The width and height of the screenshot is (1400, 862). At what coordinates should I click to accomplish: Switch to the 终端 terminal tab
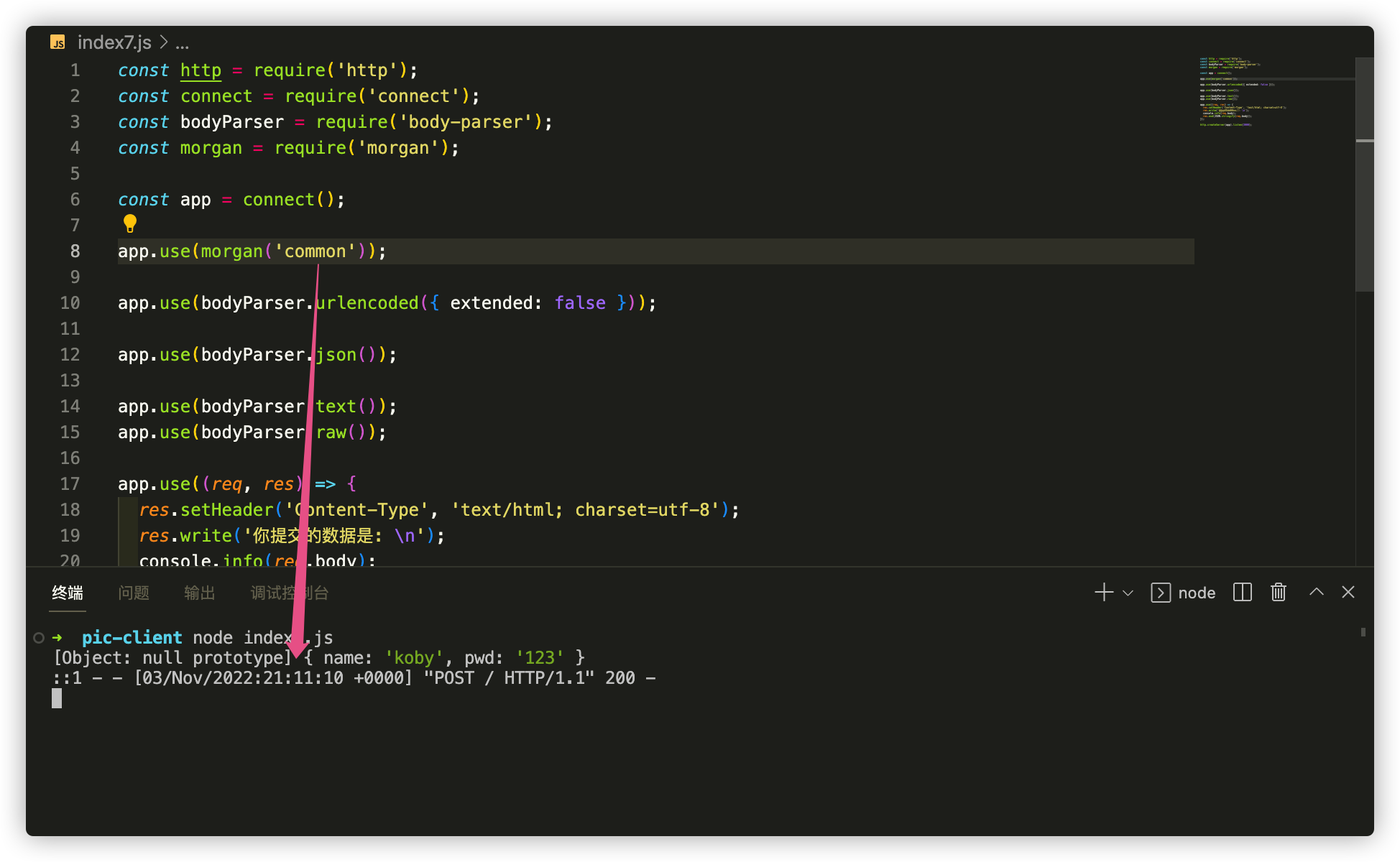(x=68, y=593)
